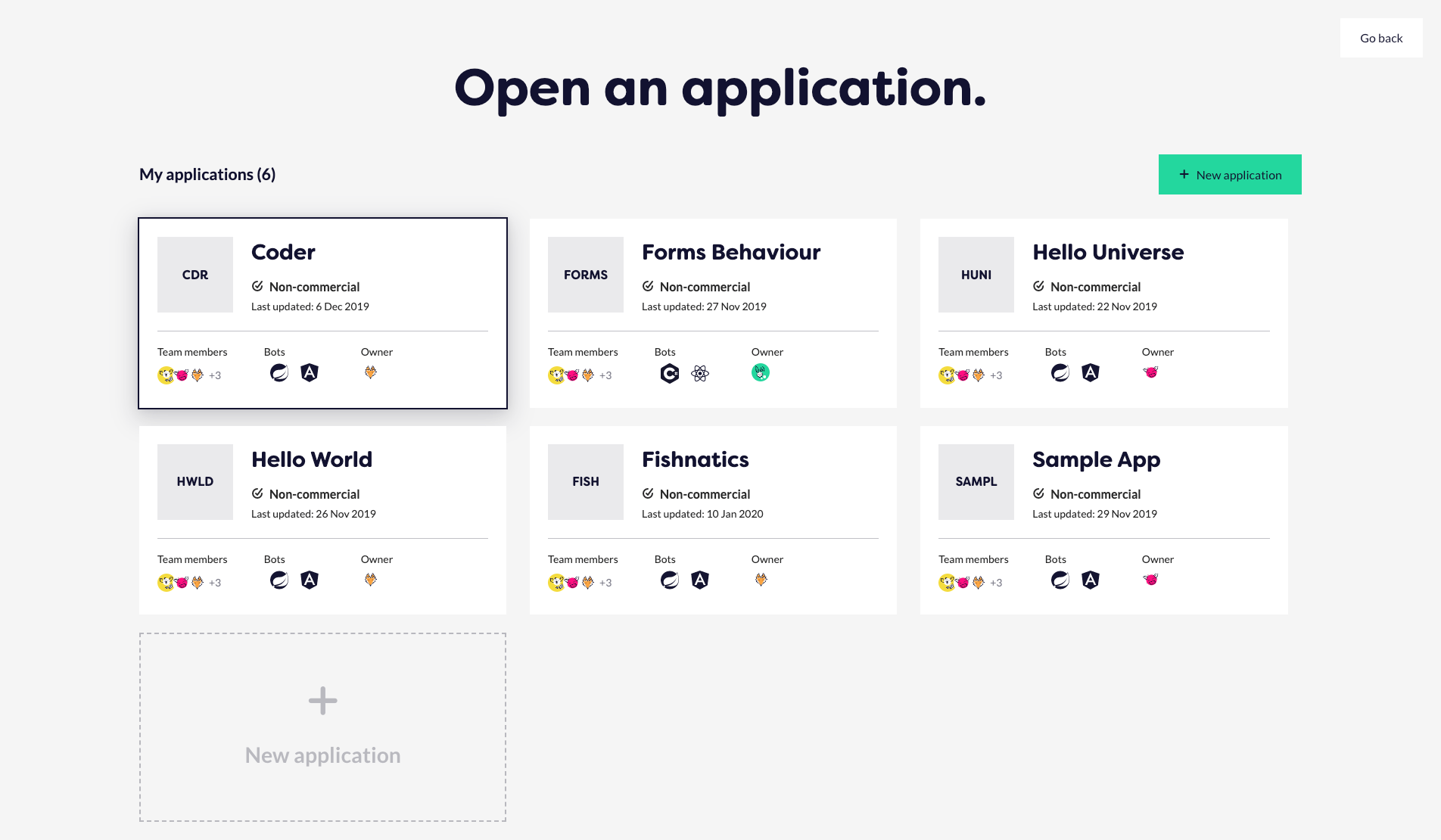Viewport: 1441px width, 840px height.
Task: Select the CDR application thumbnail
Action: tap(195, 275)
